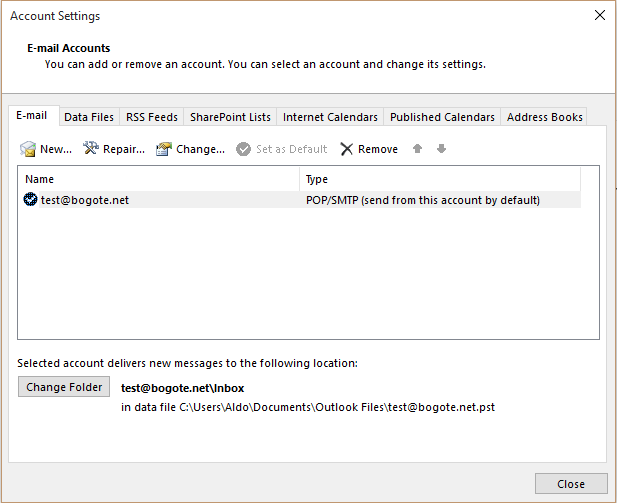
Task: Open the Published Calendars tab
Action: pyautogui.click(x=442, y=117)
